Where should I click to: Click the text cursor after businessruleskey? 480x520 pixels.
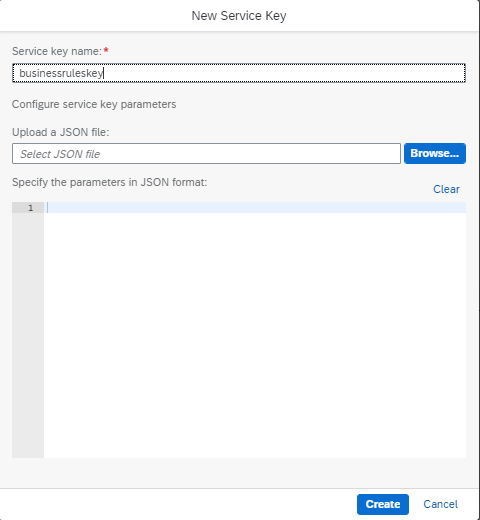click(104, 73)
